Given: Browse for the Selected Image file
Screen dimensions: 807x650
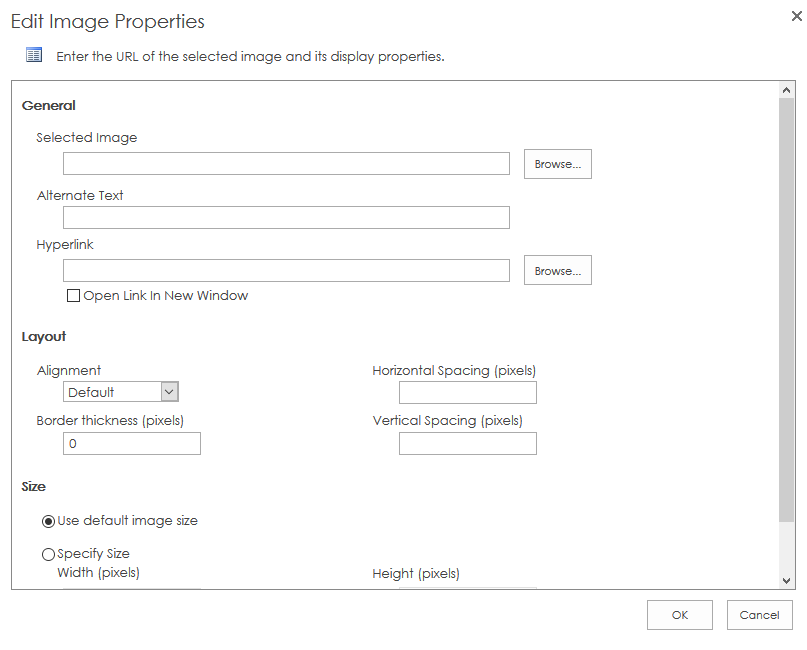Looking at the screenshot, I should point(558,164).
